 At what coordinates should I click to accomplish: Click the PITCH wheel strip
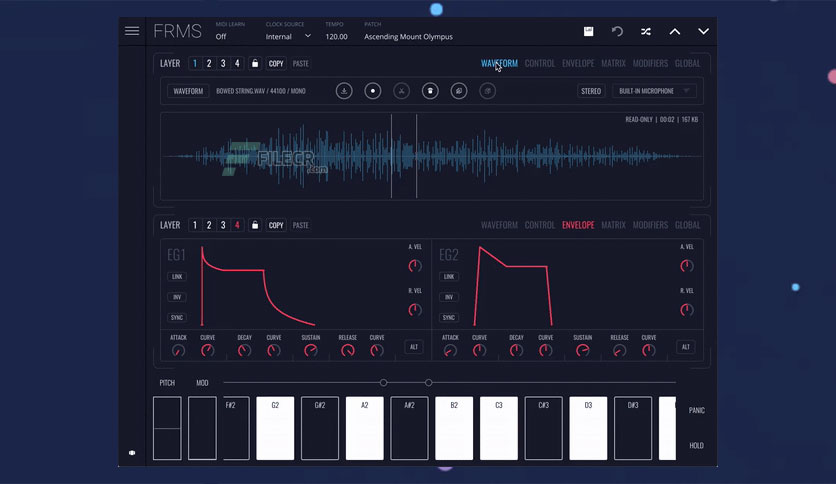[x=167, y=428]
